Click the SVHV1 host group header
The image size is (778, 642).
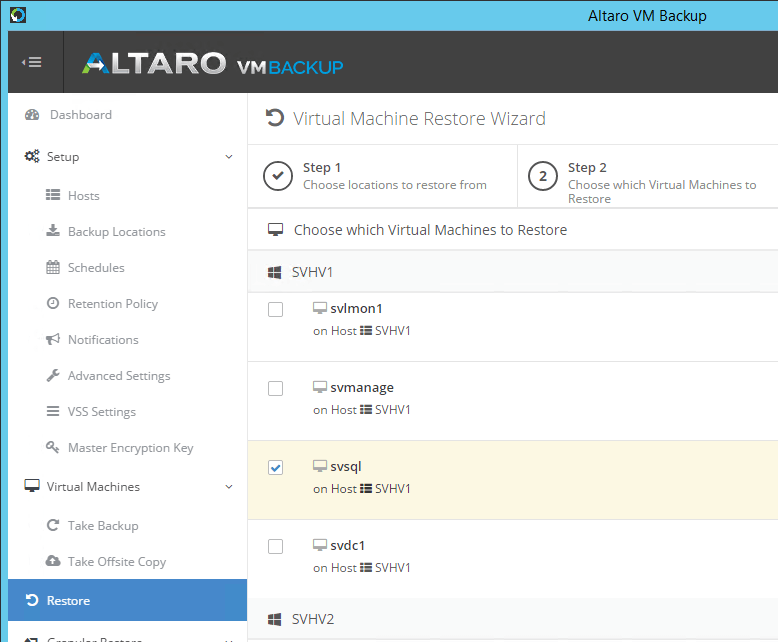pyautogui.click(x=513, y=272)
